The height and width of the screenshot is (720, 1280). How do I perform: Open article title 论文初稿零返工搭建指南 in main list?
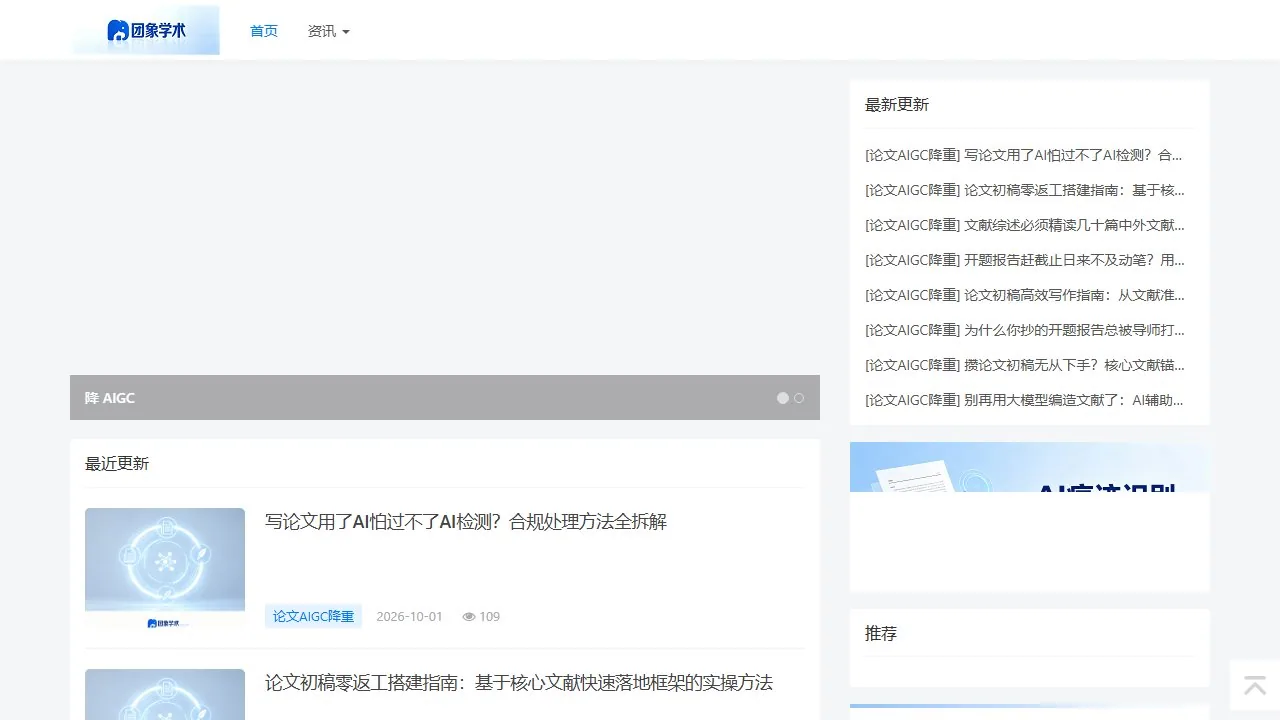pos(519,683)
